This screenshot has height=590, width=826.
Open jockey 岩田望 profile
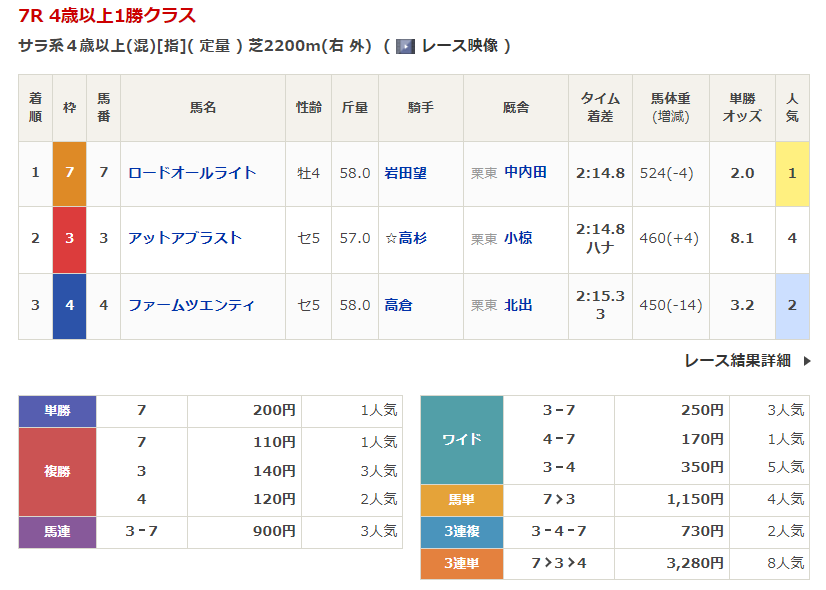pyautogui.click(x=406, y=173)
